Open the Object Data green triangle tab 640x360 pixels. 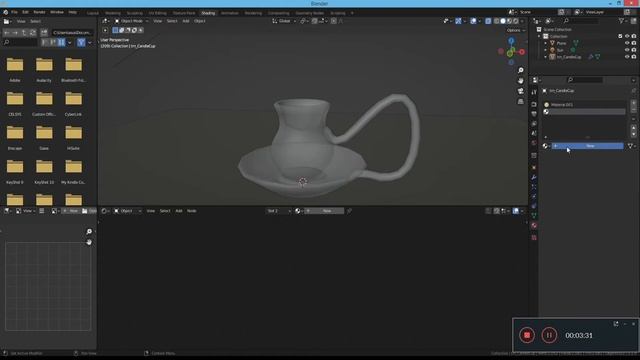(x=534, y=215)
